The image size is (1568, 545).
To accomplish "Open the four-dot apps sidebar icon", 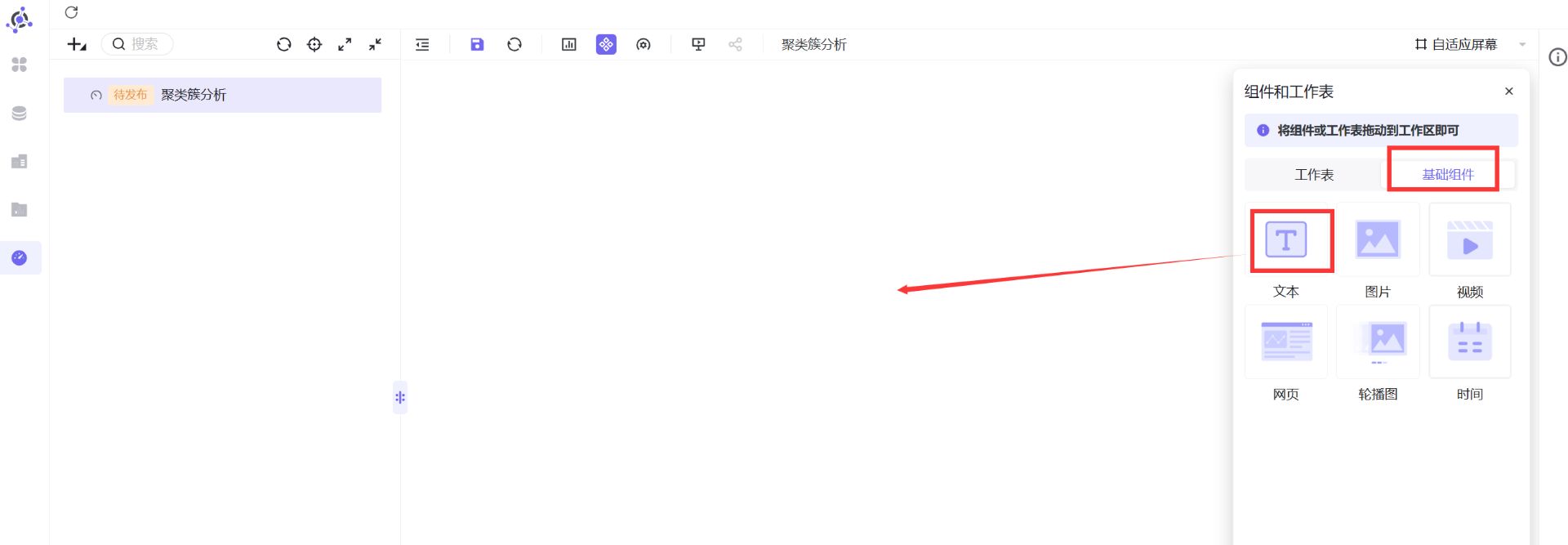I will tap(20, 65).
